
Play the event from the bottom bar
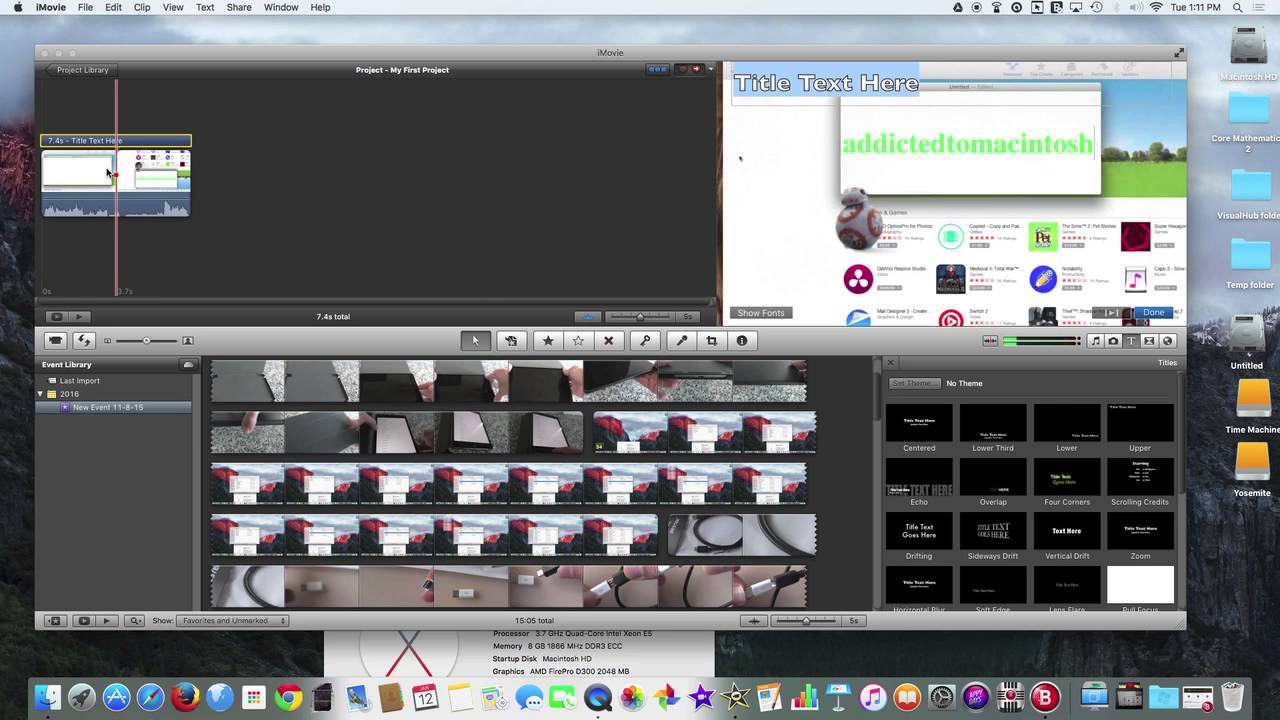pyautogui.click(x=106, y=621)
